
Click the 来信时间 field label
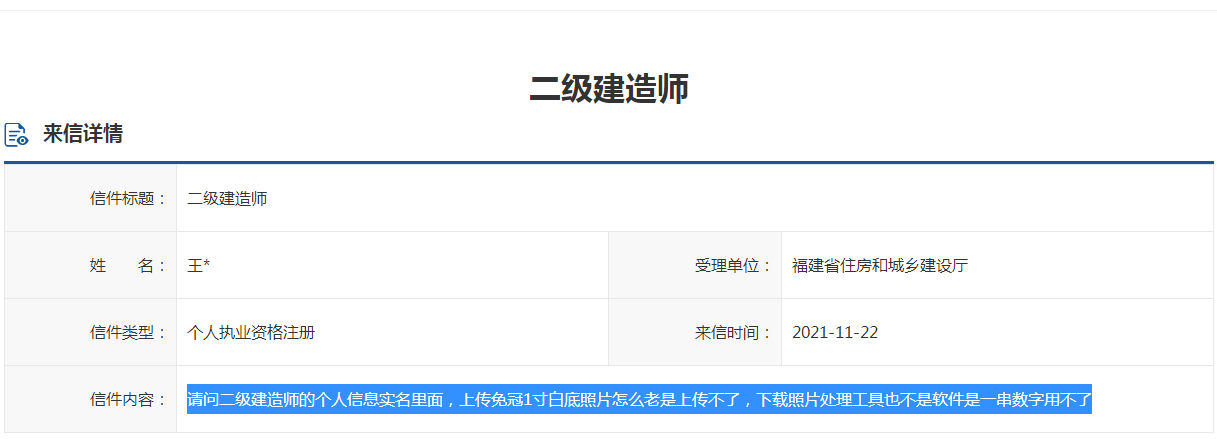[x=733, y=332]
